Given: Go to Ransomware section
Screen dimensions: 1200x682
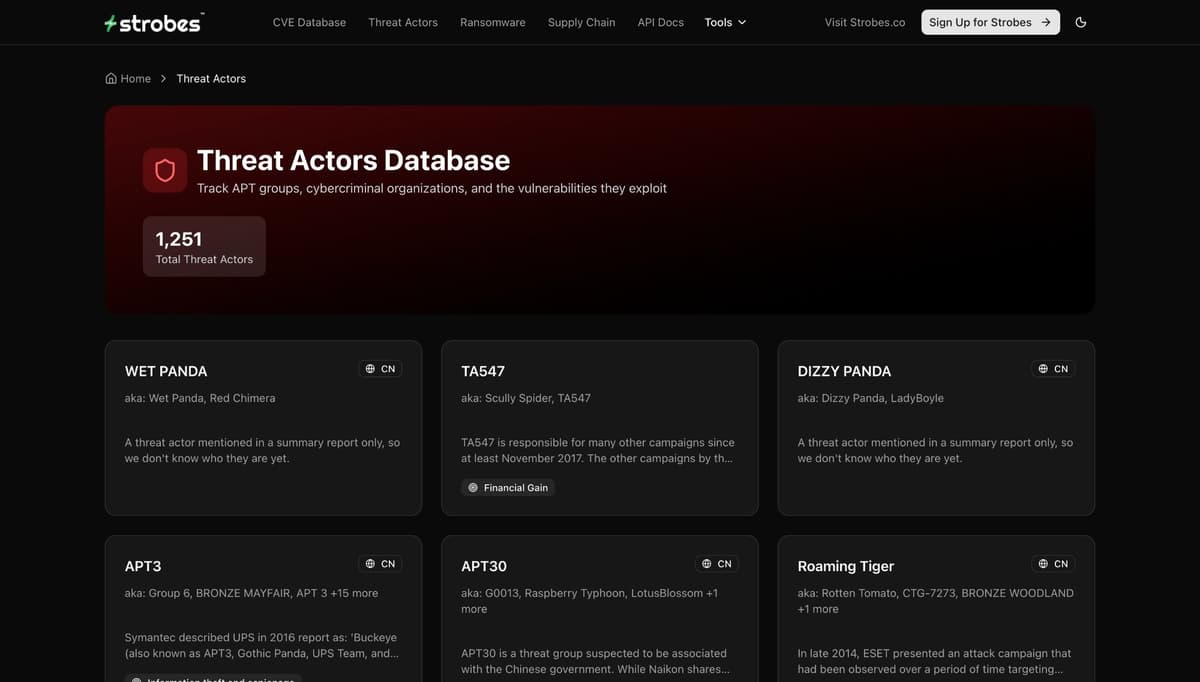Looking at the screenshot, I should (492, 22).
